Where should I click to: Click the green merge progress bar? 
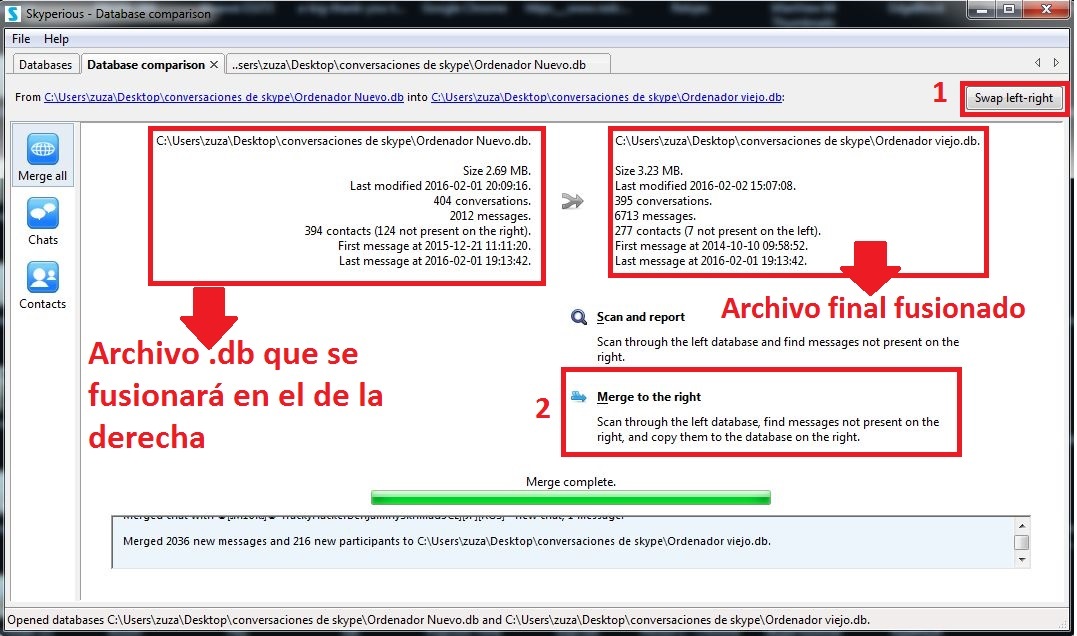pos(571,497)
